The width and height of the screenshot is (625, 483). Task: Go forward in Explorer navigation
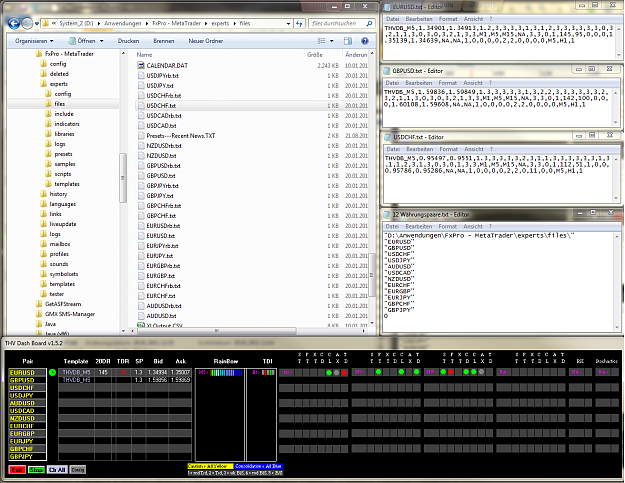pos(27,24)
